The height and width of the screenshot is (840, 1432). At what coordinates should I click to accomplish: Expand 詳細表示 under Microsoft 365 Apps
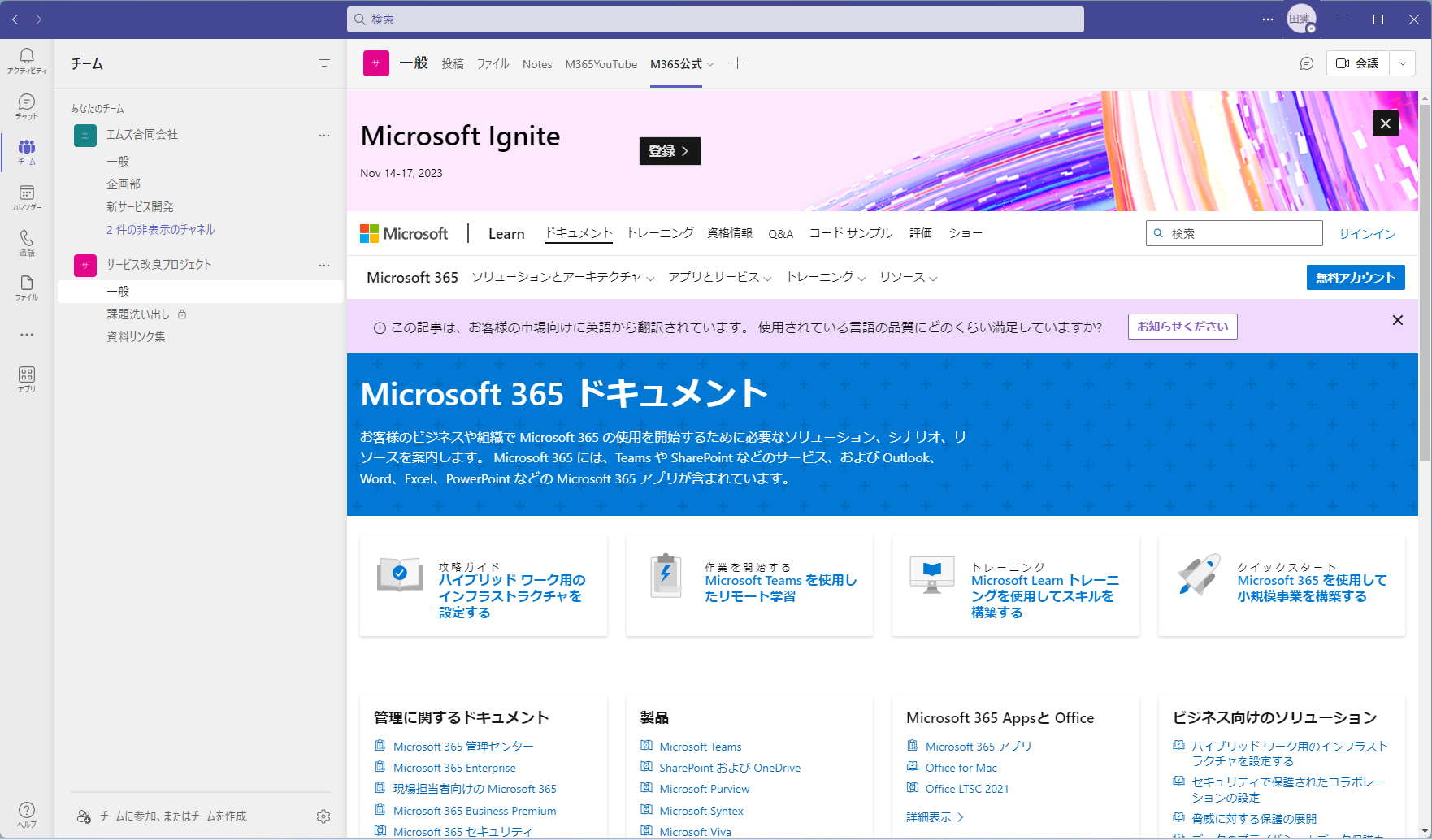pyautogui.click(x=935, y=817)
